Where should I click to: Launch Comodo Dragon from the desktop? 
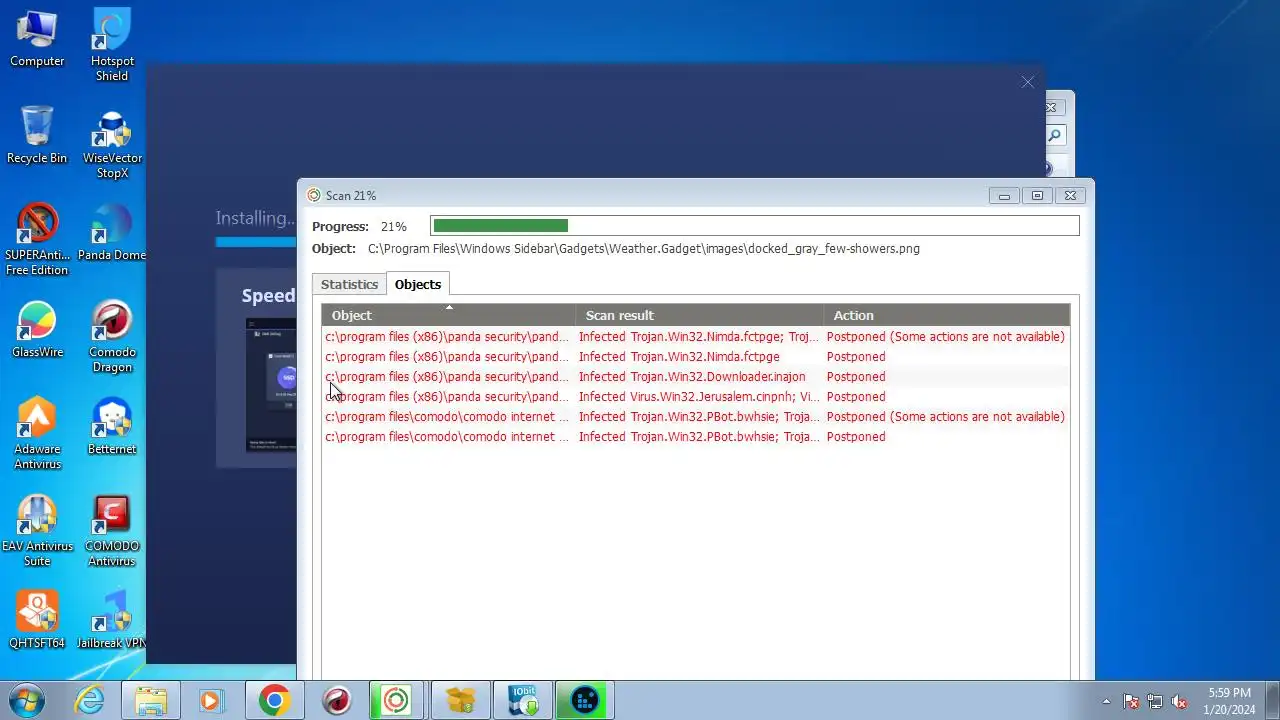pyautogui.click(x=112, y=337)
